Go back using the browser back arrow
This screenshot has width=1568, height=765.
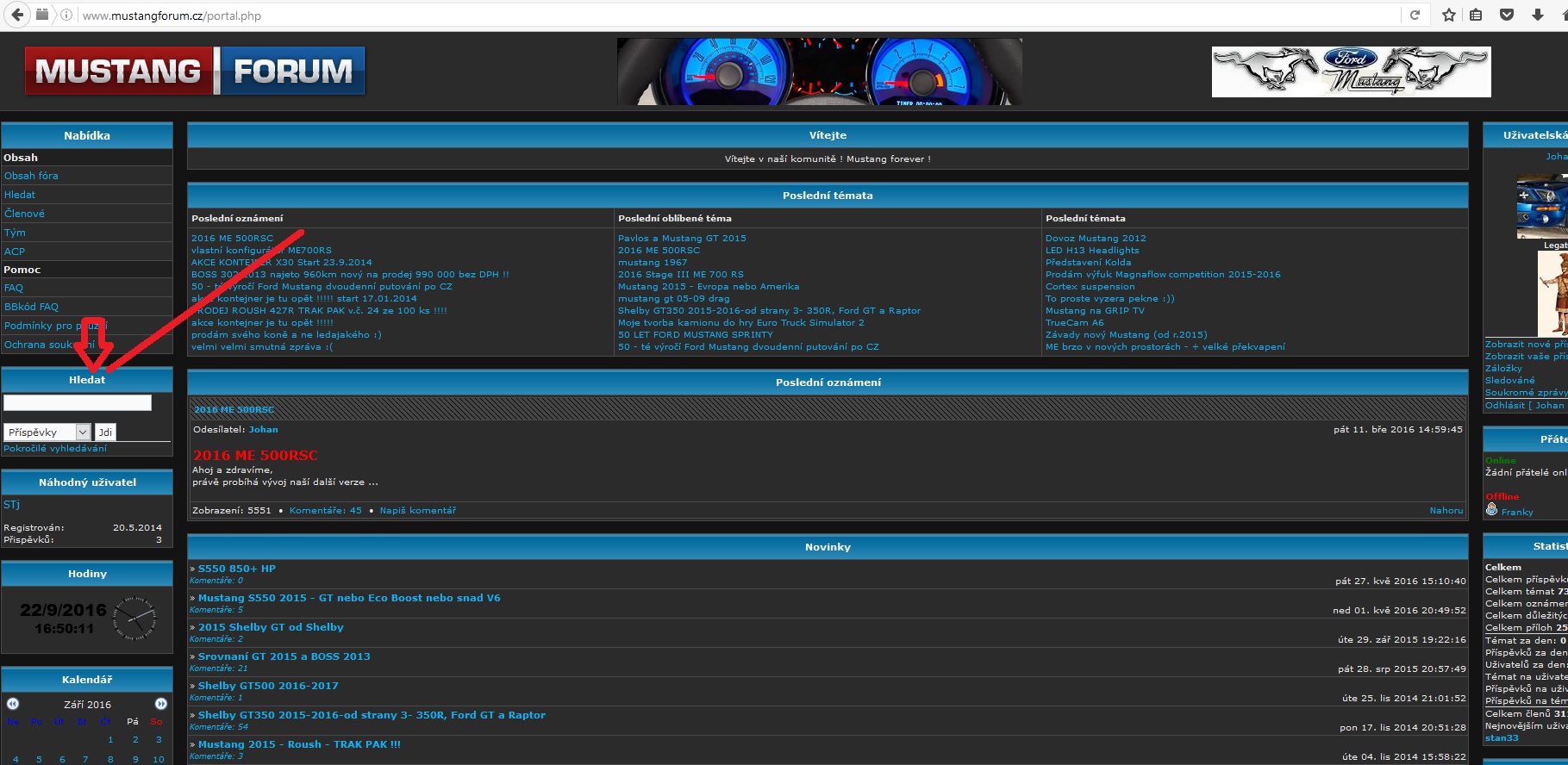coord(17,15)
